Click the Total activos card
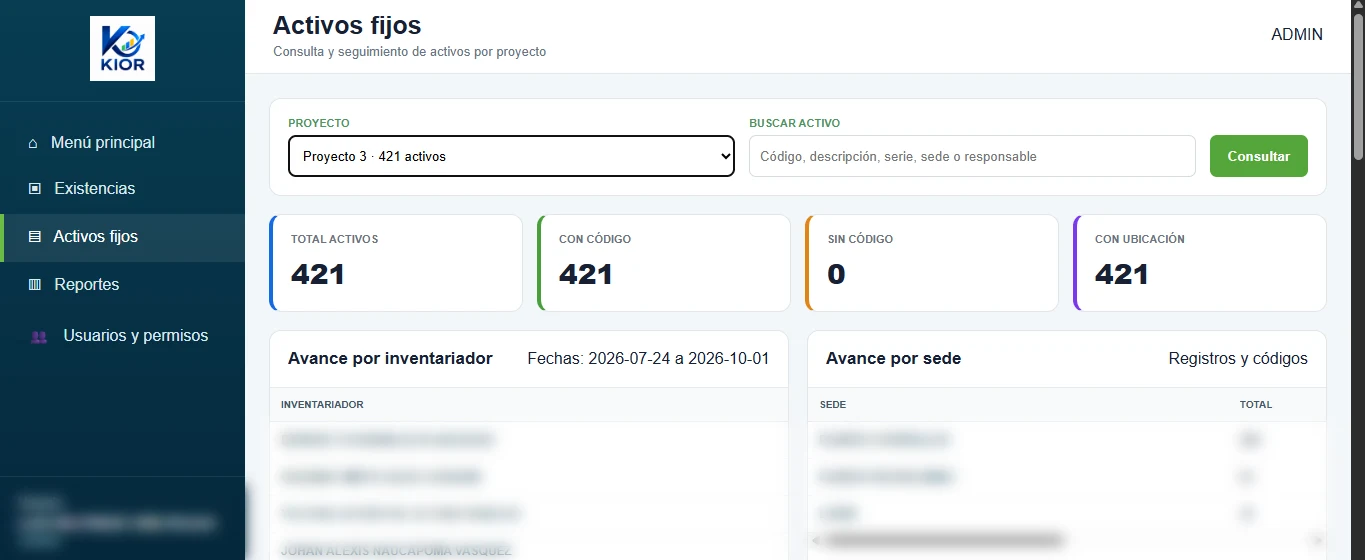This screenshot has width=1365, height=560. tap(396, 263)
